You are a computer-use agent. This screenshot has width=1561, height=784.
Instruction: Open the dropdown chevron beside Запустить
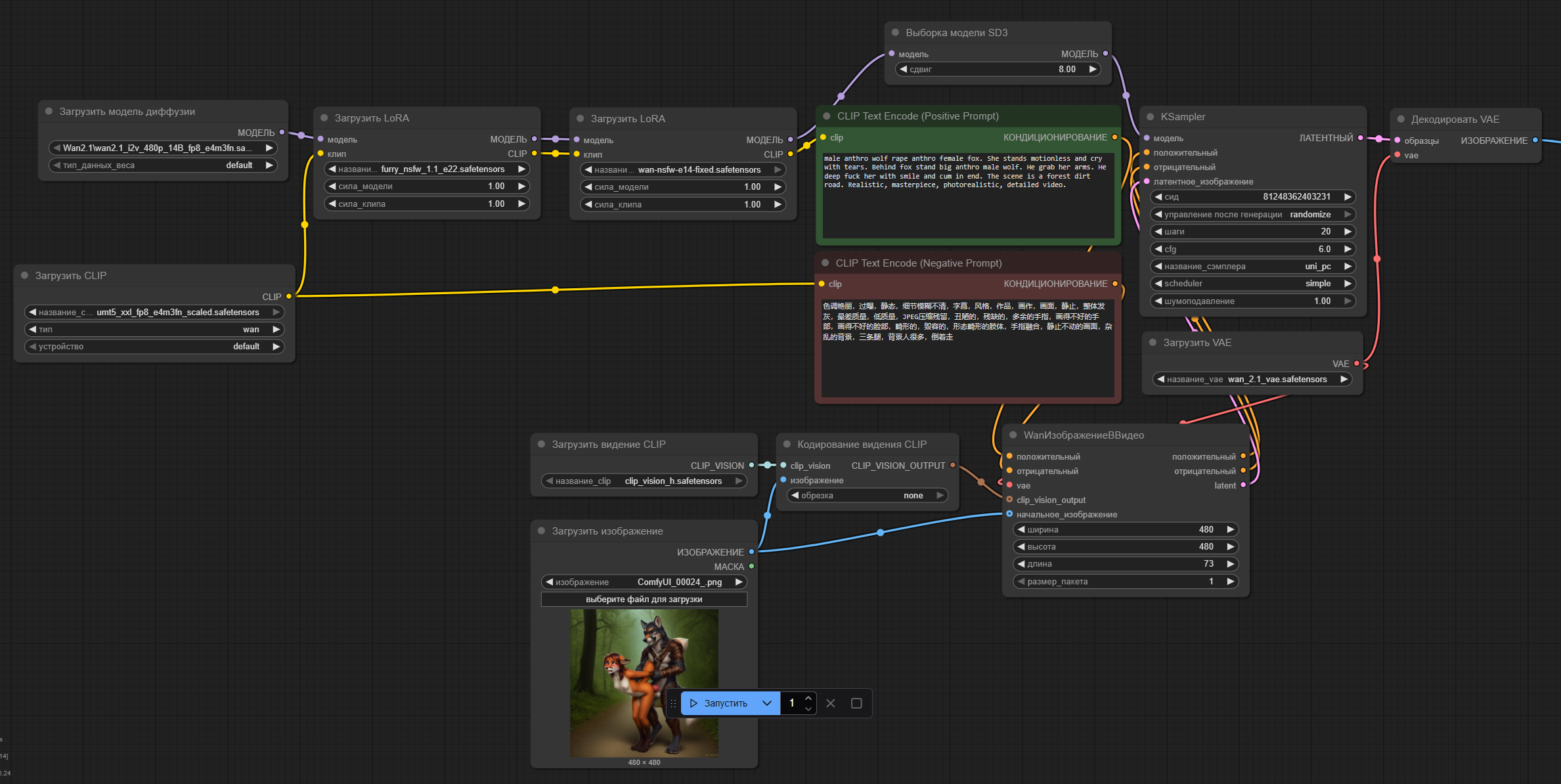[767, 703]
